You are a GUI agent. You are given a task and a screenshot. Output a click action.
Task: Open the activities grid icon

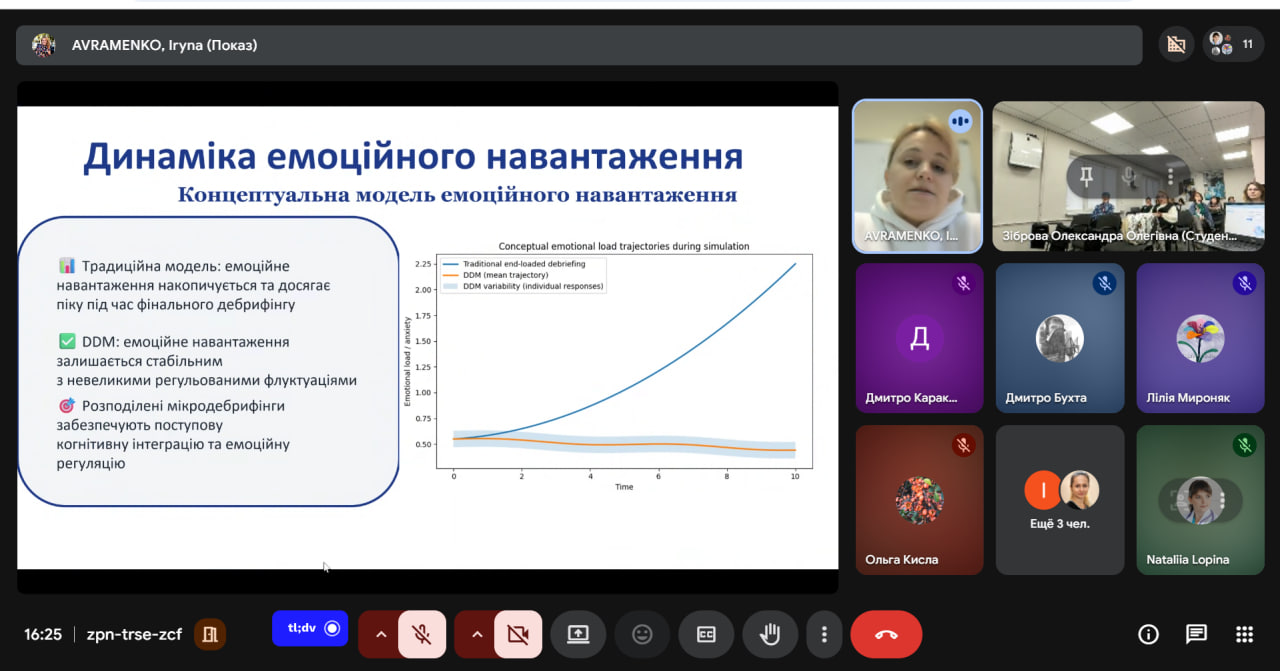coord(1244,634)
